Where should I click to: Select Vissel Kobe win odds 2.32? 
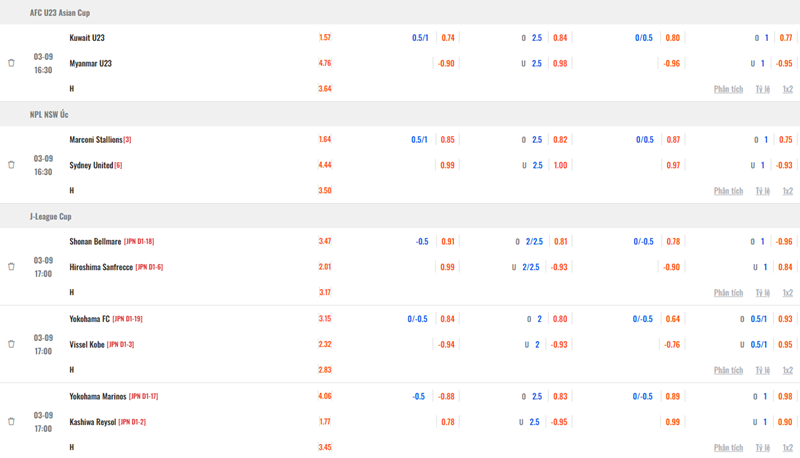coord(325,344)
